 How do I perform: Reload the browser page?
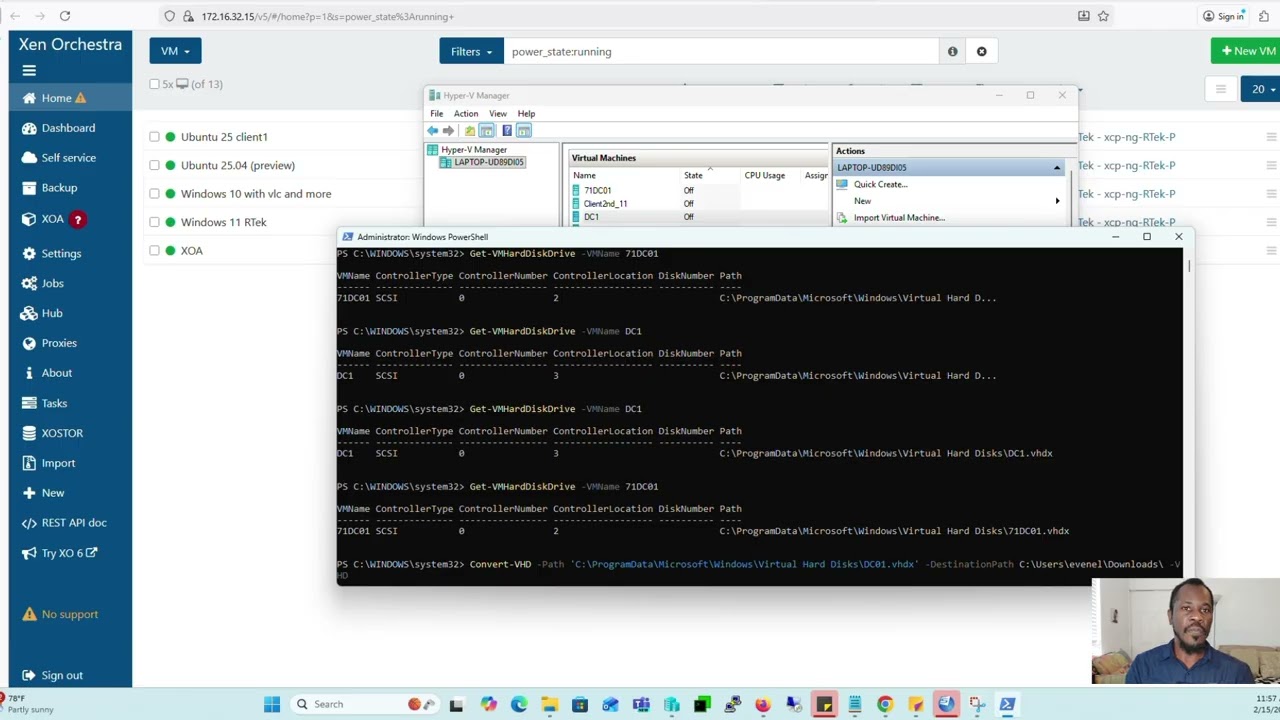(64, 16)
